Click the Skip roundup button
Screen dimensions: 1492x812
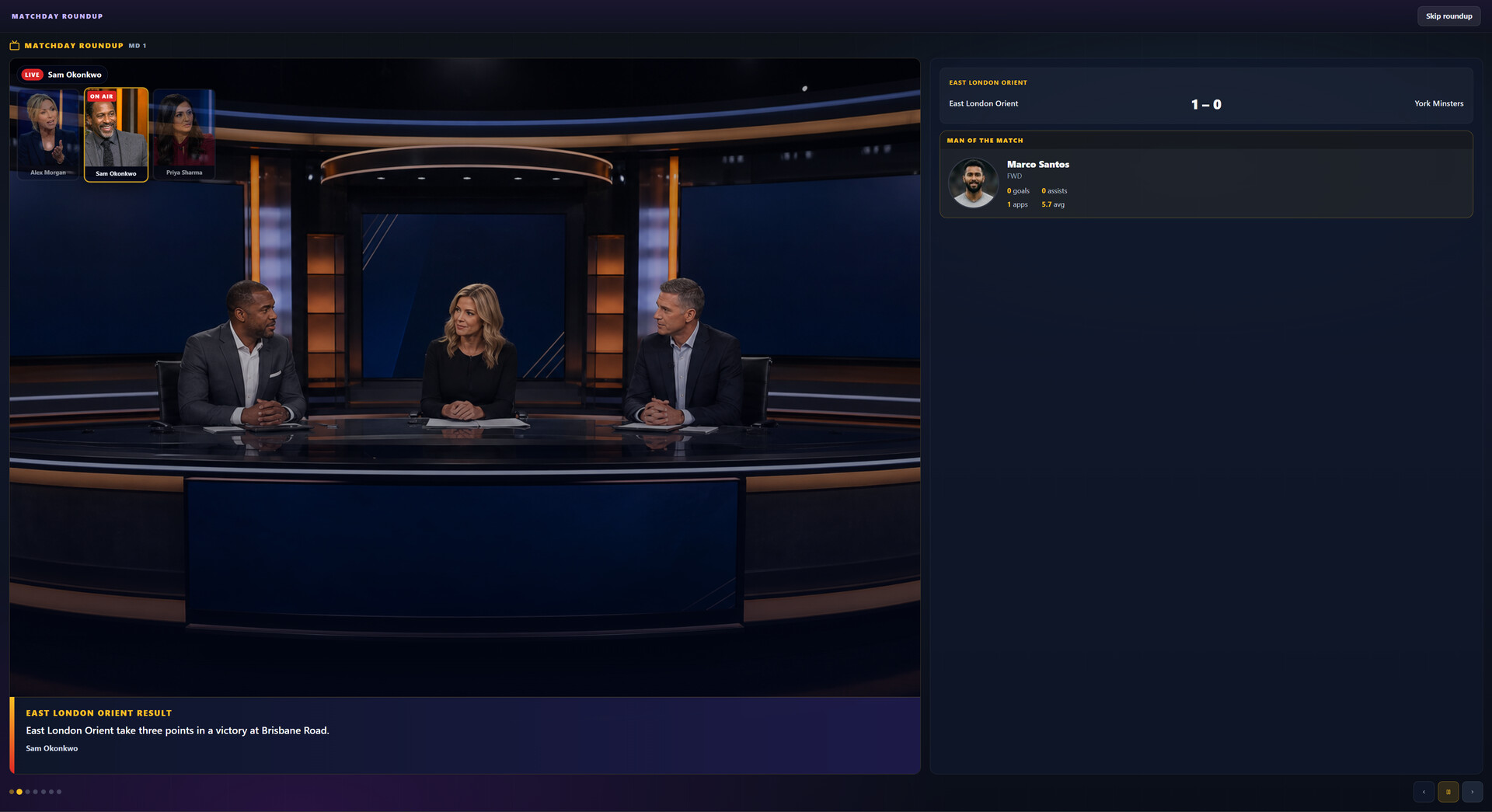point(1448,16)
